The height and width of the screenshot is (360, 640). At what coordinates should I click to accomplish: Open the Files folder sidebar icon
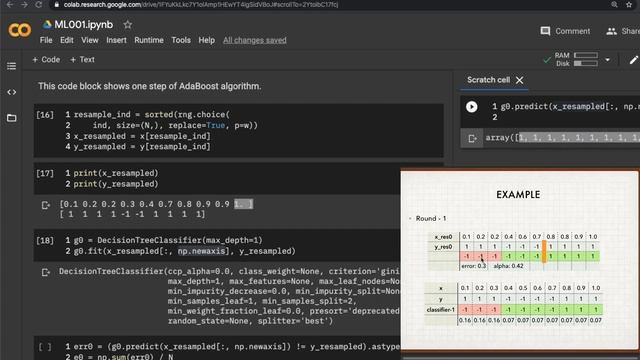(x=11, y=118)
